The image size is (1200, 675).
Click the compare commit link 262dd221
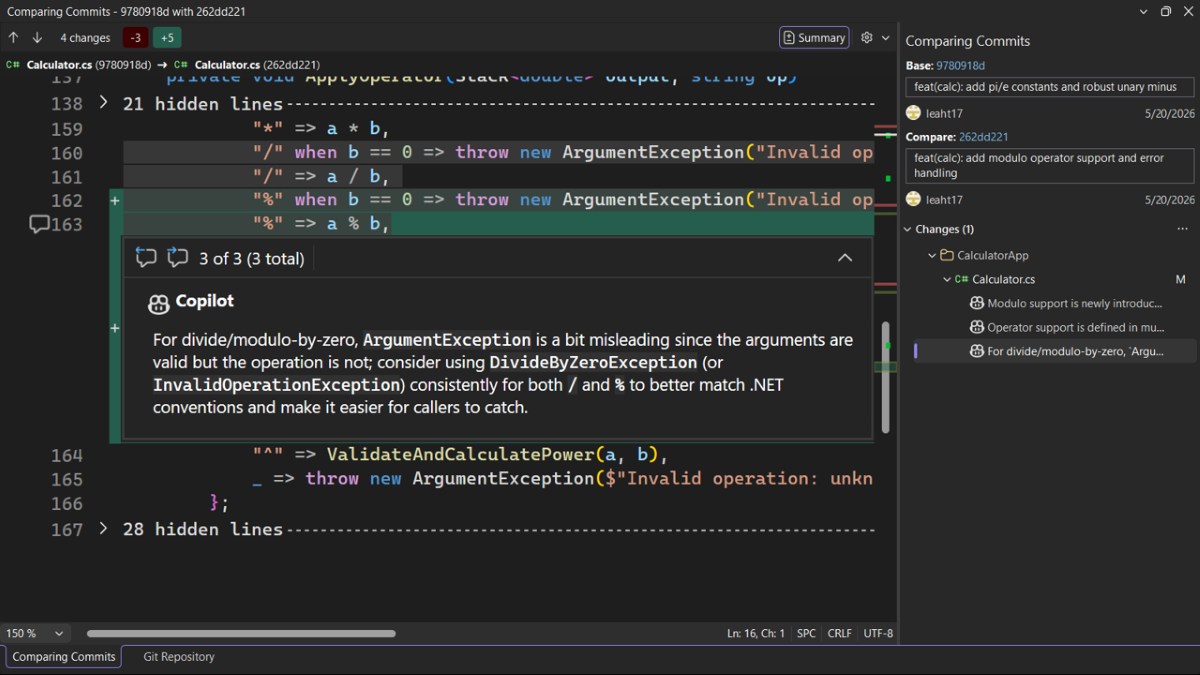point(983,137)
